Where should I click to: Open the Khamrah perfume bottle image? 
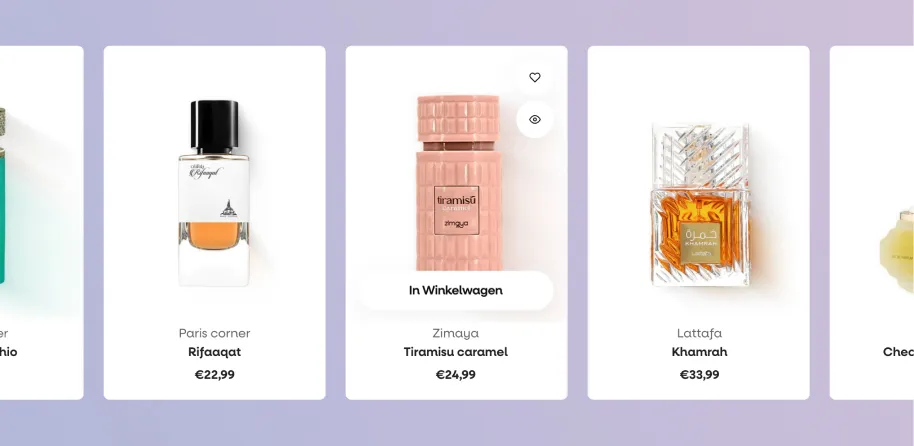tap(701, 205)
